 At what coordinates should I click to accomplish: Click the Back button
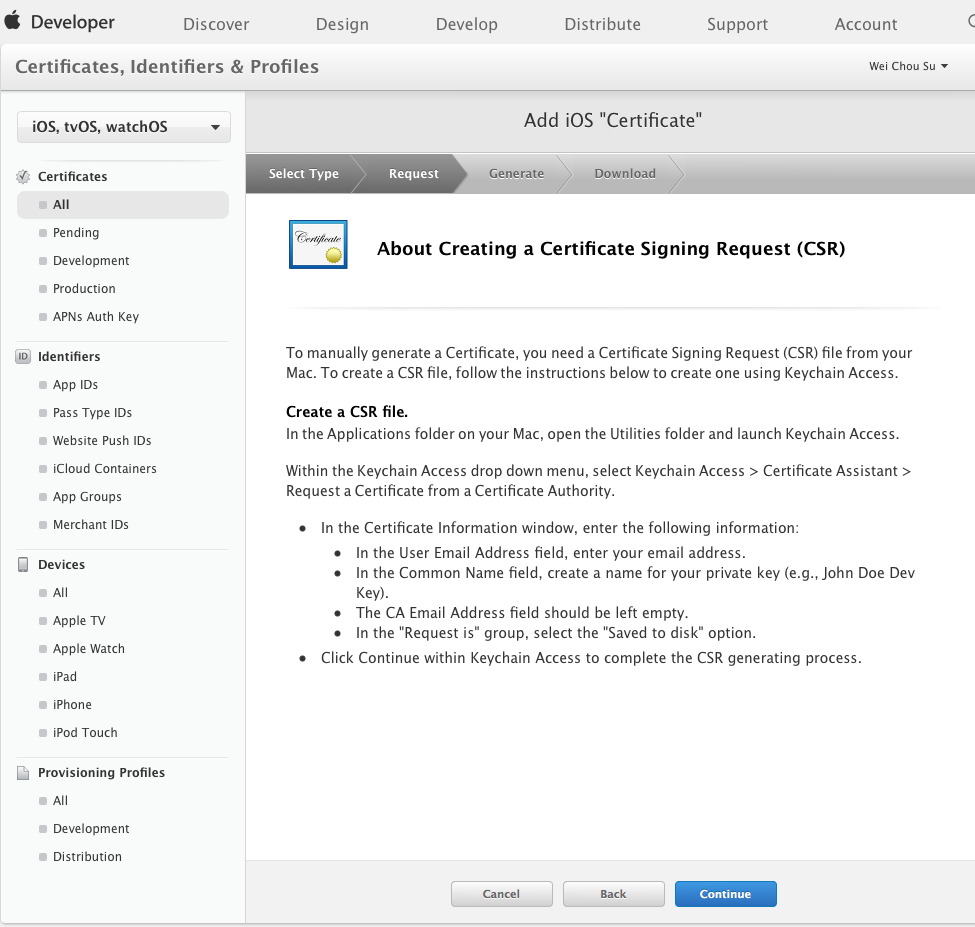[614, 894]
